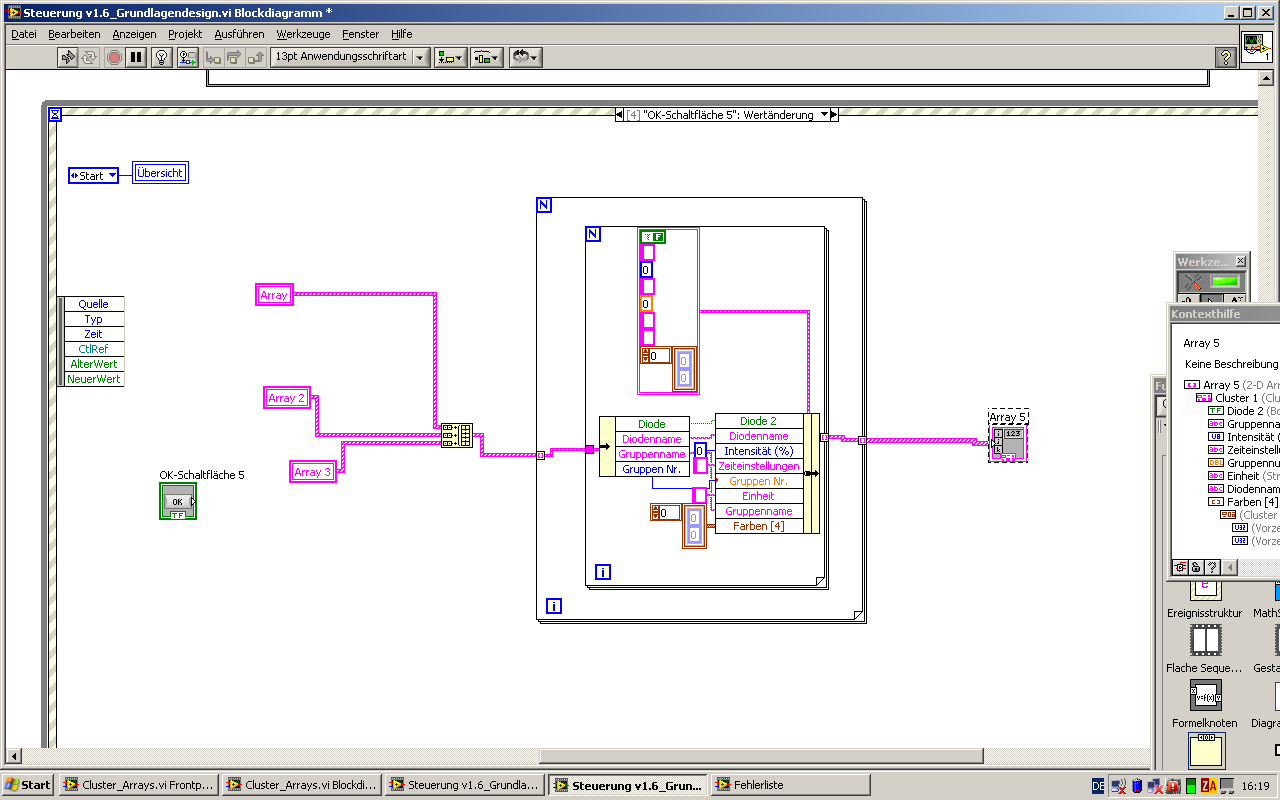Go to previous event case arrow
The image size is (1280, 800).
point(619,115)
